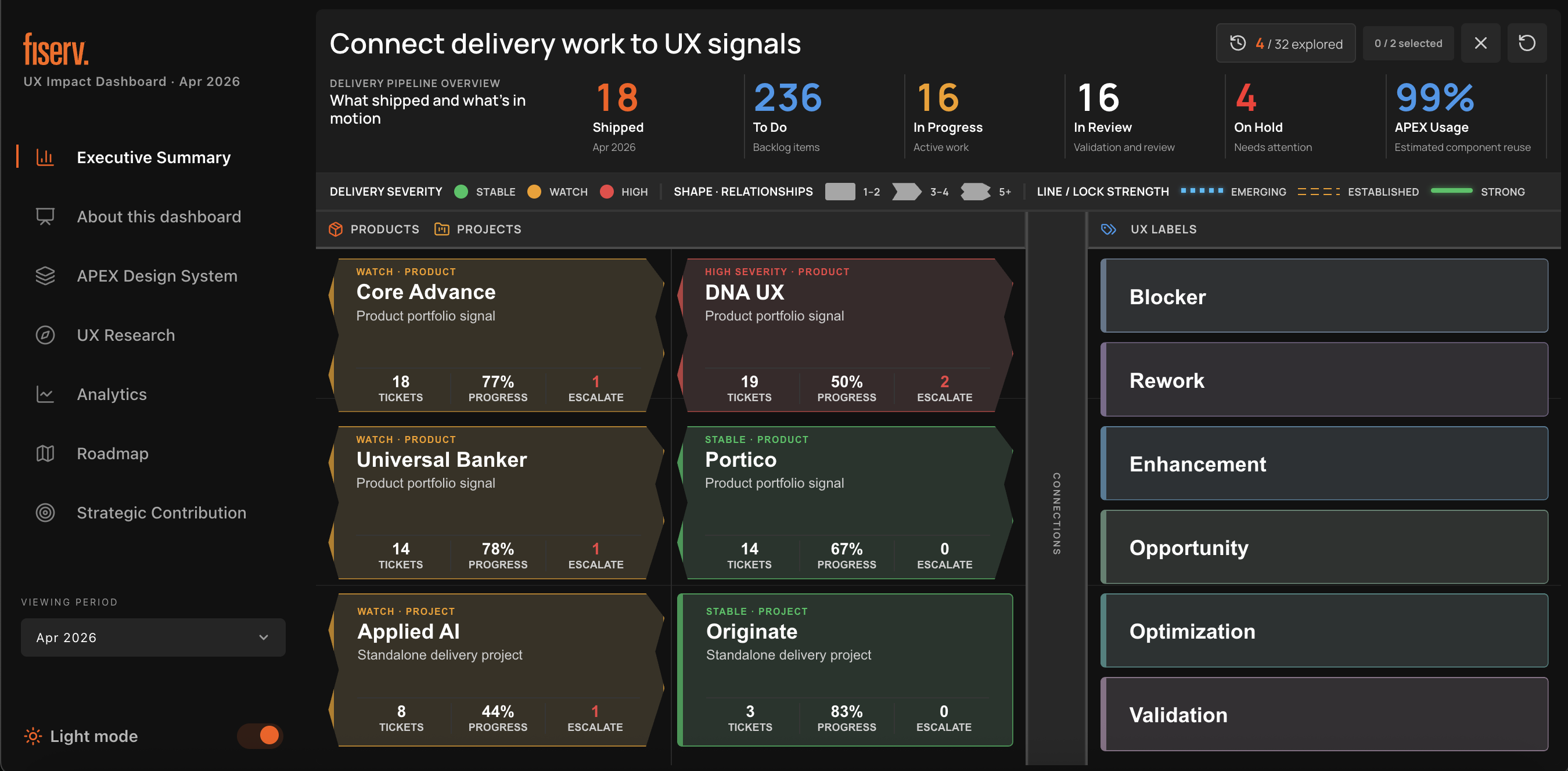Click the Analytics line chart icon
The width and height of the screenshot is (1568, 771).
tap(45, 394)
